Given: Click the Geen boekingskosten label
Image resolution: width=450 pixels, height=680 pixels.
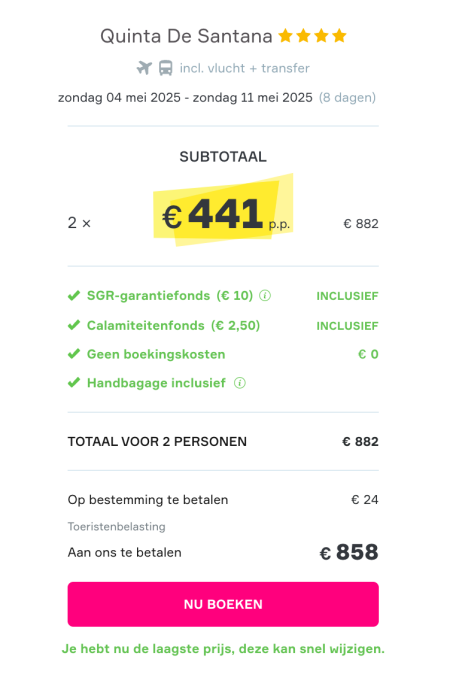Looking at the screenshot, I should [x=156, y=354].
